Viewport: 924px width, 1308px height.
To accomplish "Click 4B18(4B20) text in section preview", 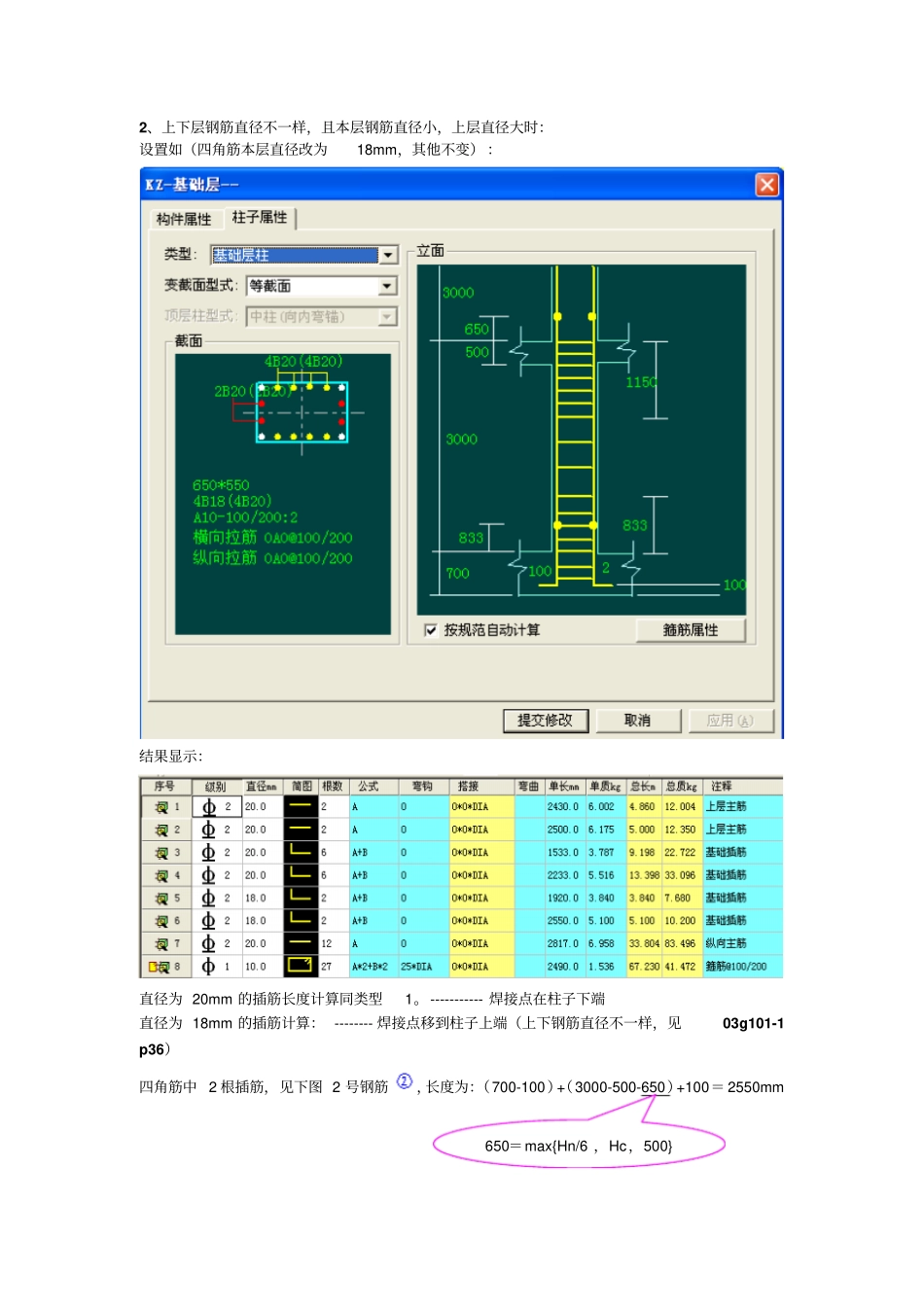I will 232,502.
